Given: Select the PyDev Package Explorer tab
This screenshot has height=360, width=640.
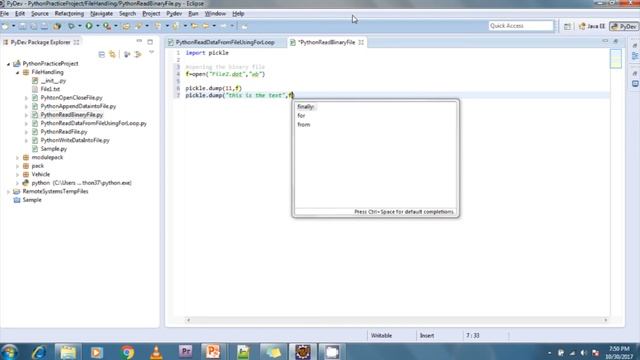Looking at the screenshot, I should pos(40,42).
